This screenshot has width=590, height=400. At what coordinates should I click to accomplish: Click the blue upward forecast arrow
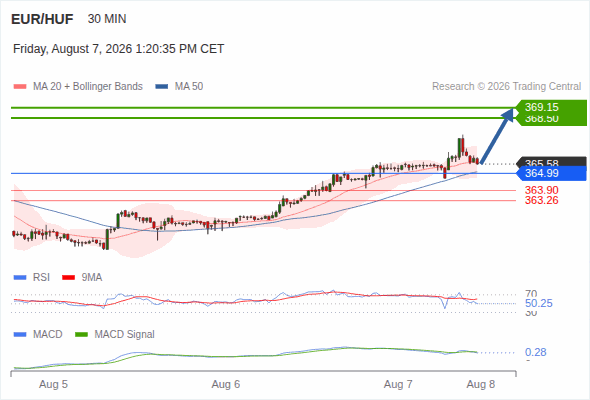(497, 136)
